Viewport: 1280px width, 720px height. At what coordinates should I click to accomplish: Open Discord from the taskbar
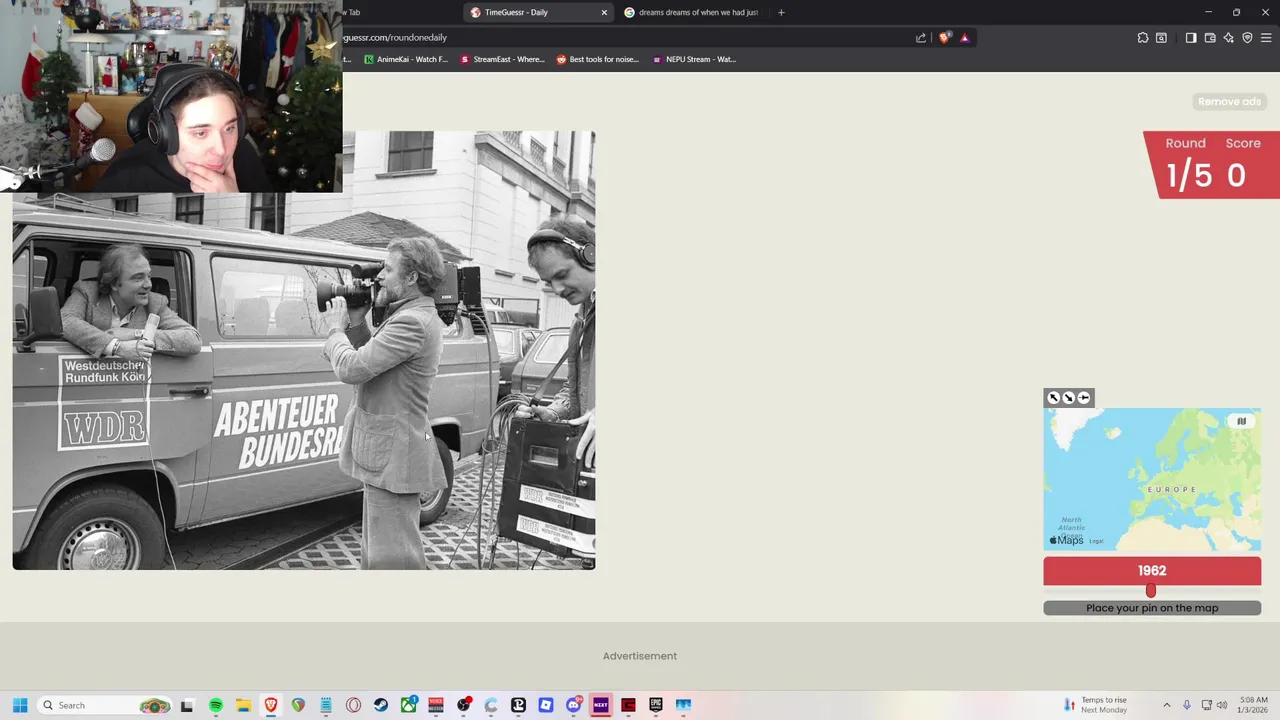click(x=573, y=705)
